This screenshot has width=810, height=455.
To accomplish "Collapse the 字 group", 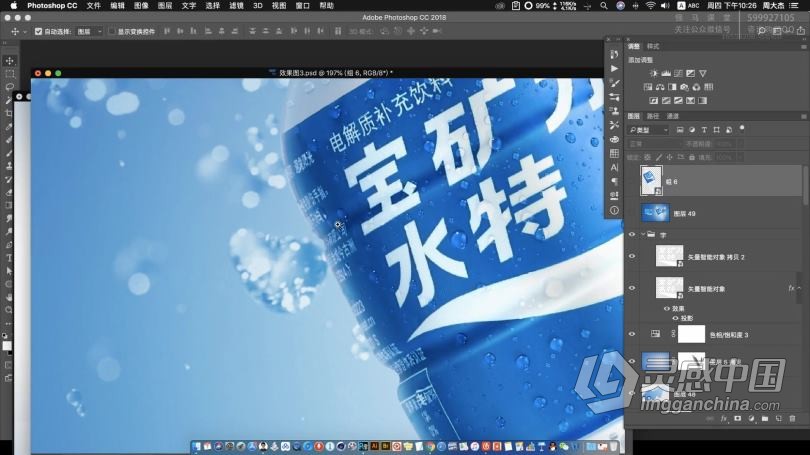I will point(643,234).
